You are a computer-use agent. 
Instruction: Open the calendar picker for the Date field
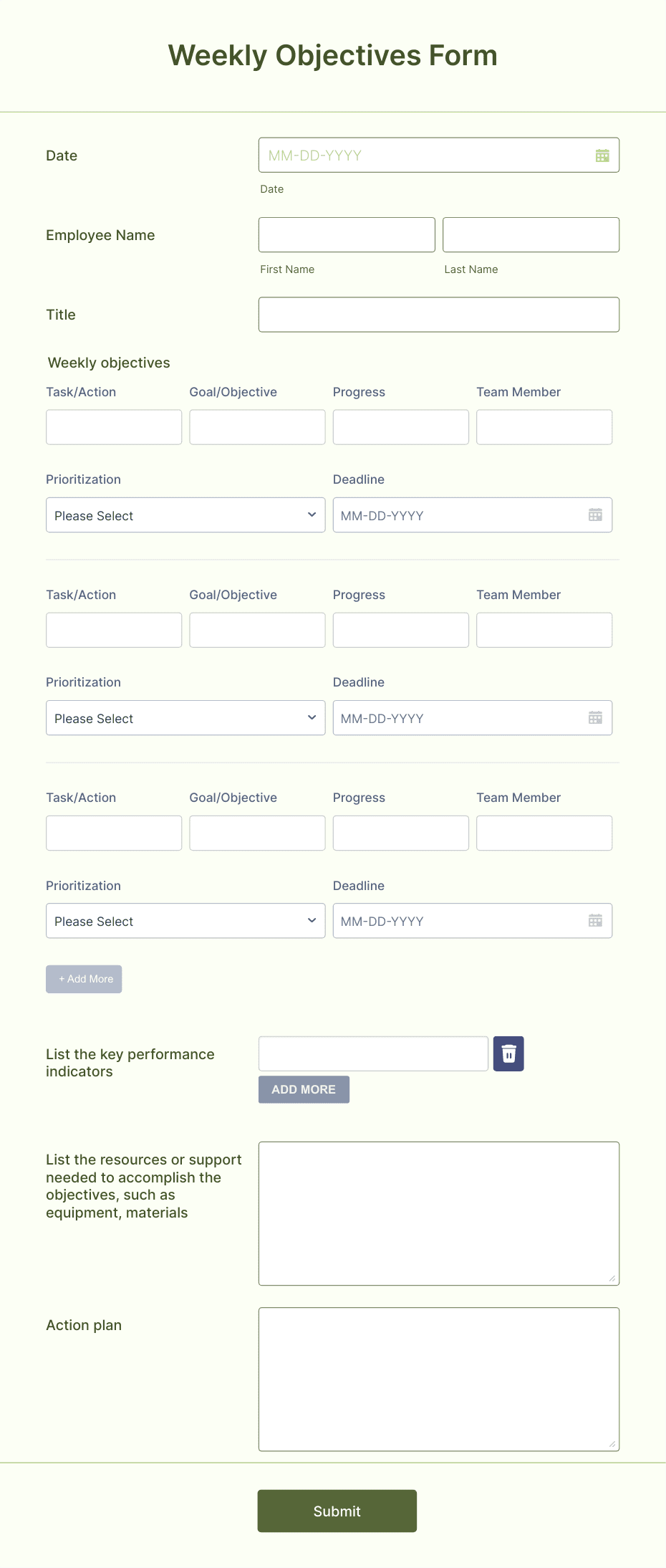[602, 155]
